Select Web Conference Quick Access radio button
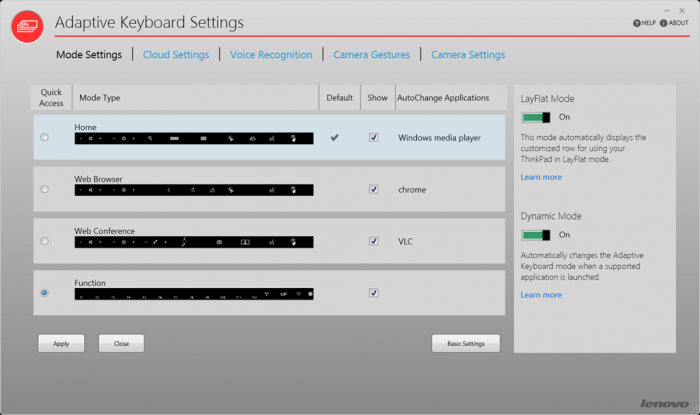Image resolution: width=700 pixels, height=415 pixels. (x=44, y=241)
